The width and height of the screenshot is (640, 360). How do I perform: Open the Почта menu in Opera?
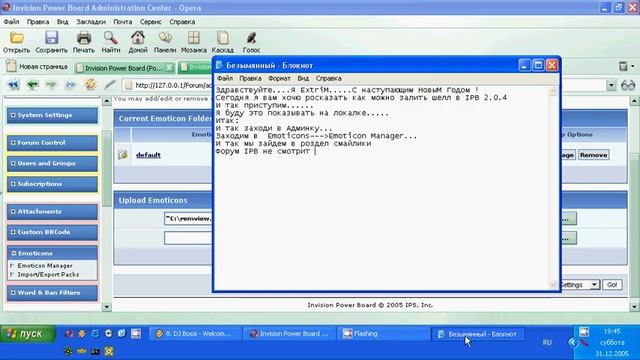point(122,22)
